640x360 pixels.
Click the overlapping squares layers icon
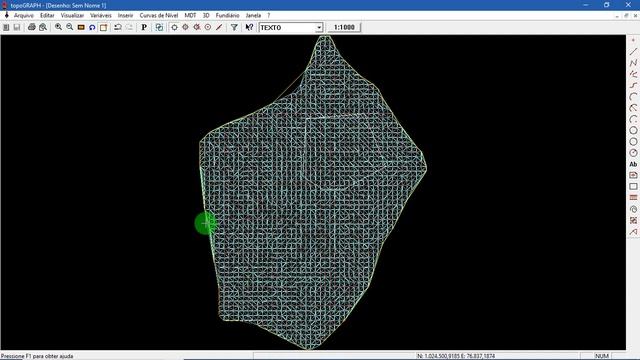[x=159, y=27]
